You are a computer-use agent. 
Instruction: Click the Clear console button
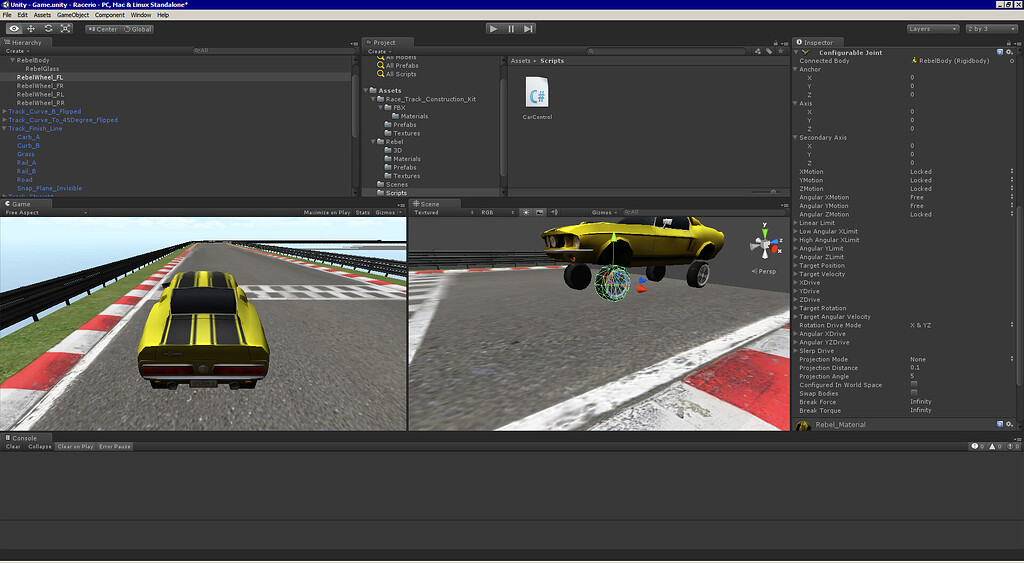click(x=13, y=447)
